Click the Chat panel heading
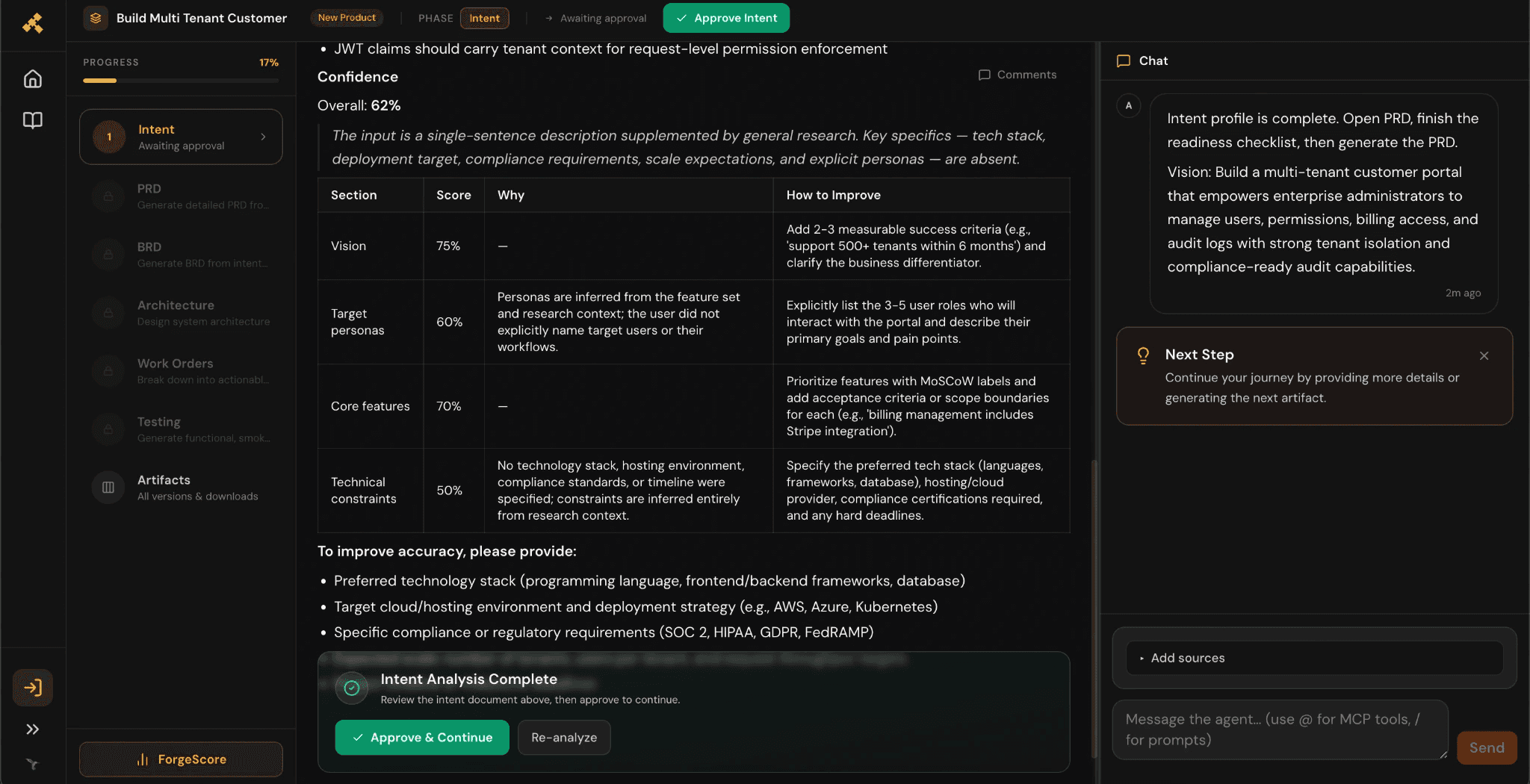The width and height of the screenshot is (1530, 784). click(1153, 61)
